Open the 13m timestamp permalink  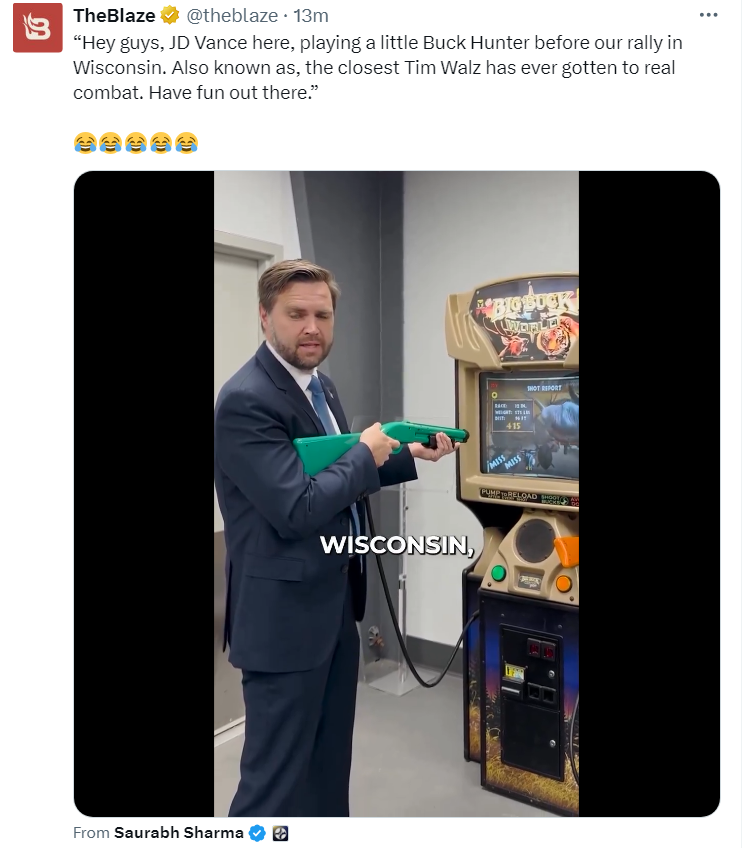pyautogui.click(x=311, y=16)
